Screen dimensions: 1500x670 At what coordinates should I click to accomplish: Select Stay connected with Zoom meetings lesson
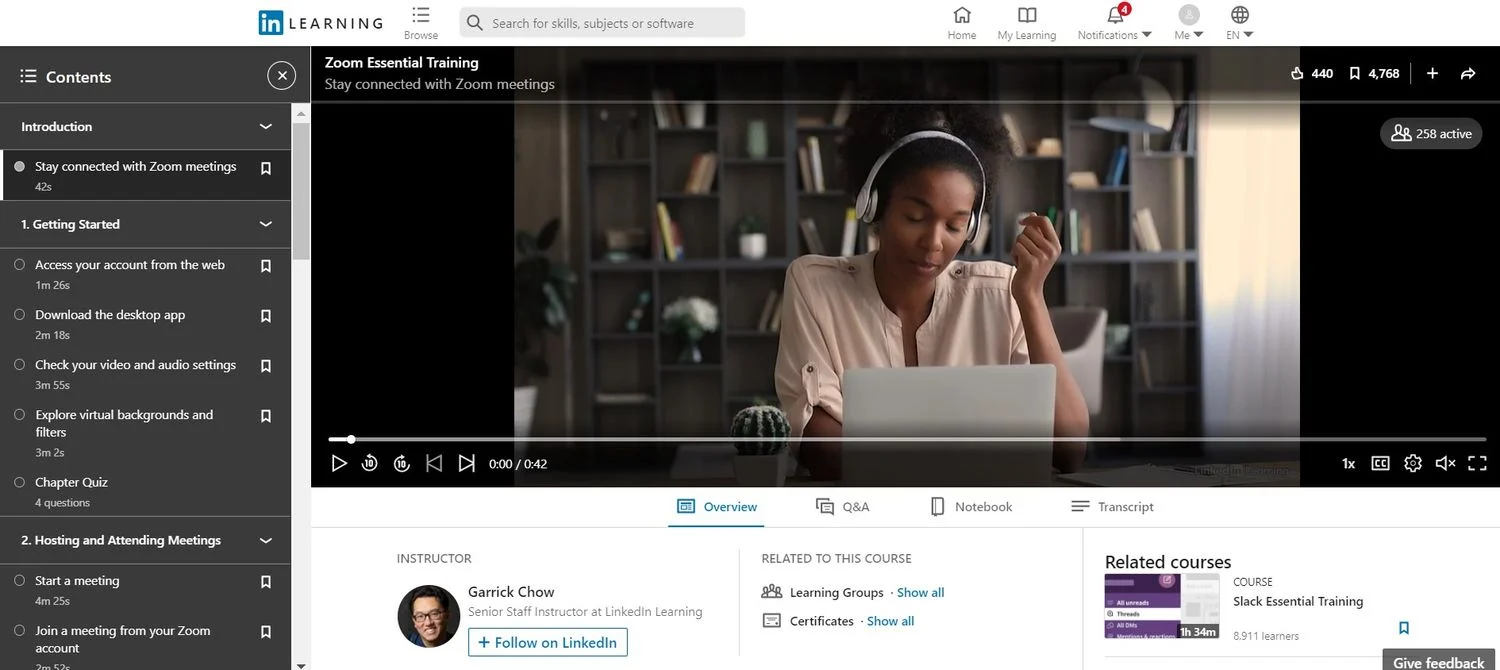pos(136,167)
